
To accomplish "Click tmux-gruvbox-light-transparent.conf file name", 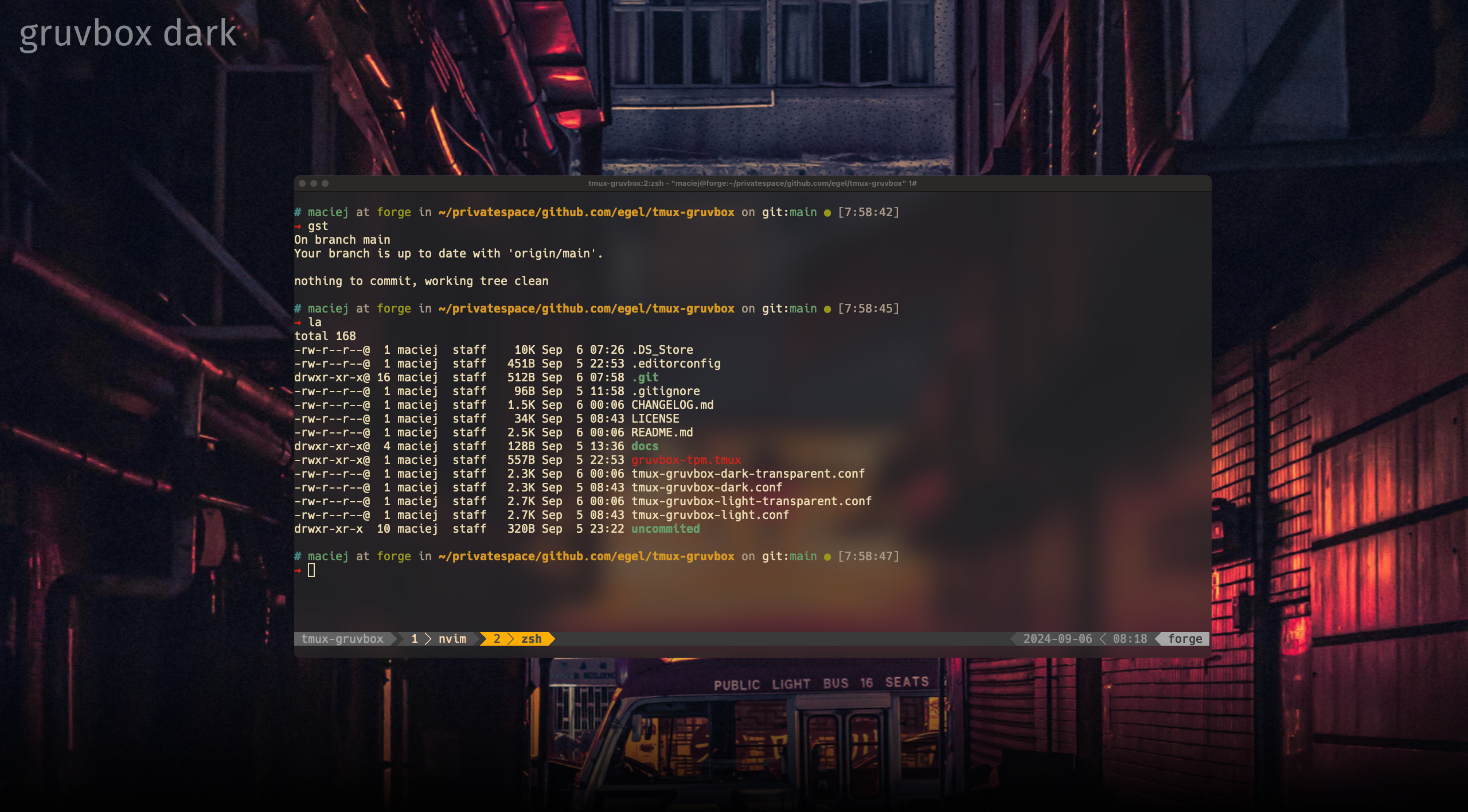I will (x=752, y=501).
